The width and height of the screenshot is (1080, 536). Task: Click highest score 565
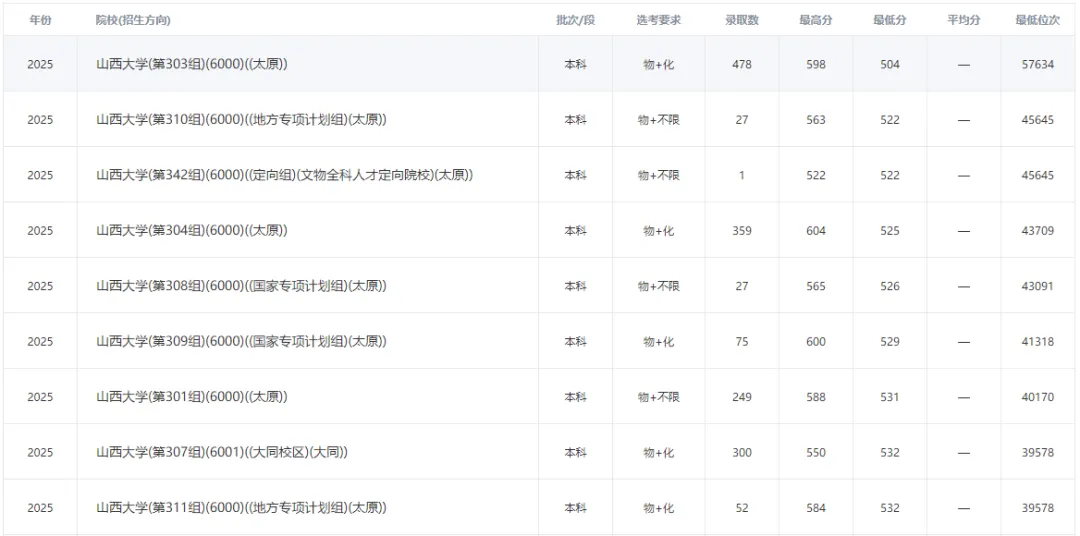click(x=816, y=286)
